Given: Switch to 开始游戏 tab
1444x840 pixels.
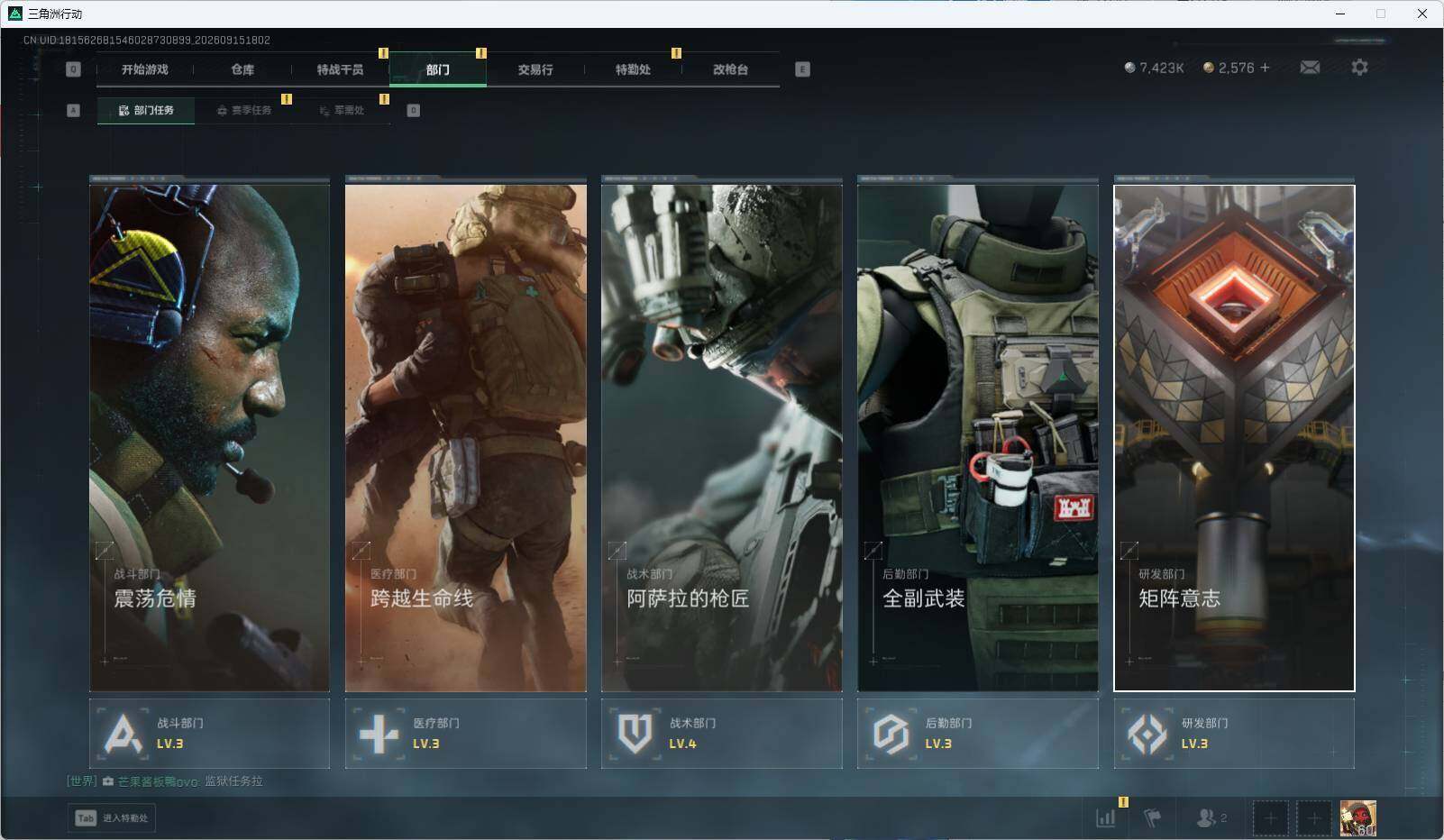Looking at the screenshot, I should (x=145, y=69).
